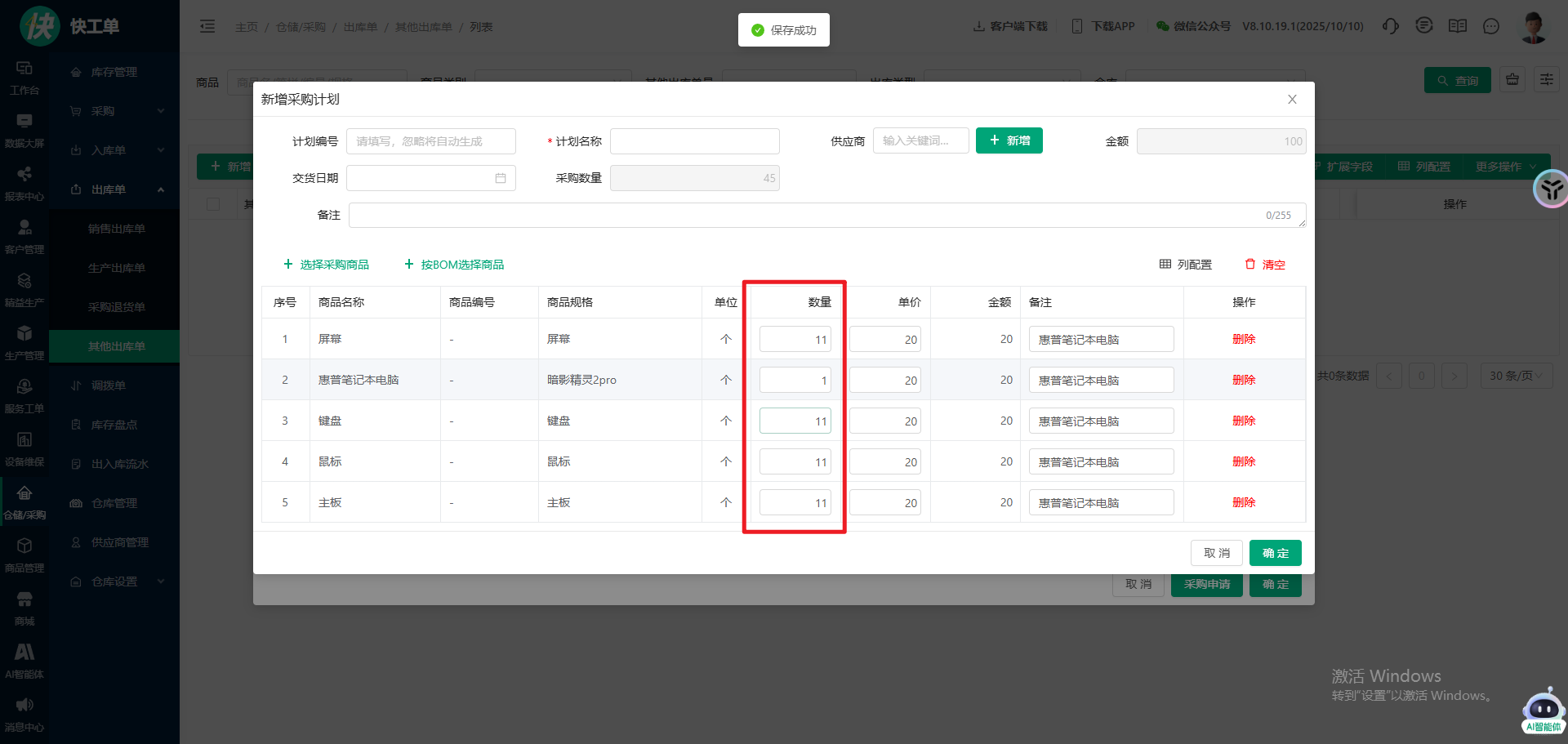The width and height of the screenshot is (1568, 744).
Task: Toggle the select-all checkbox in table header
Action: click(x=213, y=204)
